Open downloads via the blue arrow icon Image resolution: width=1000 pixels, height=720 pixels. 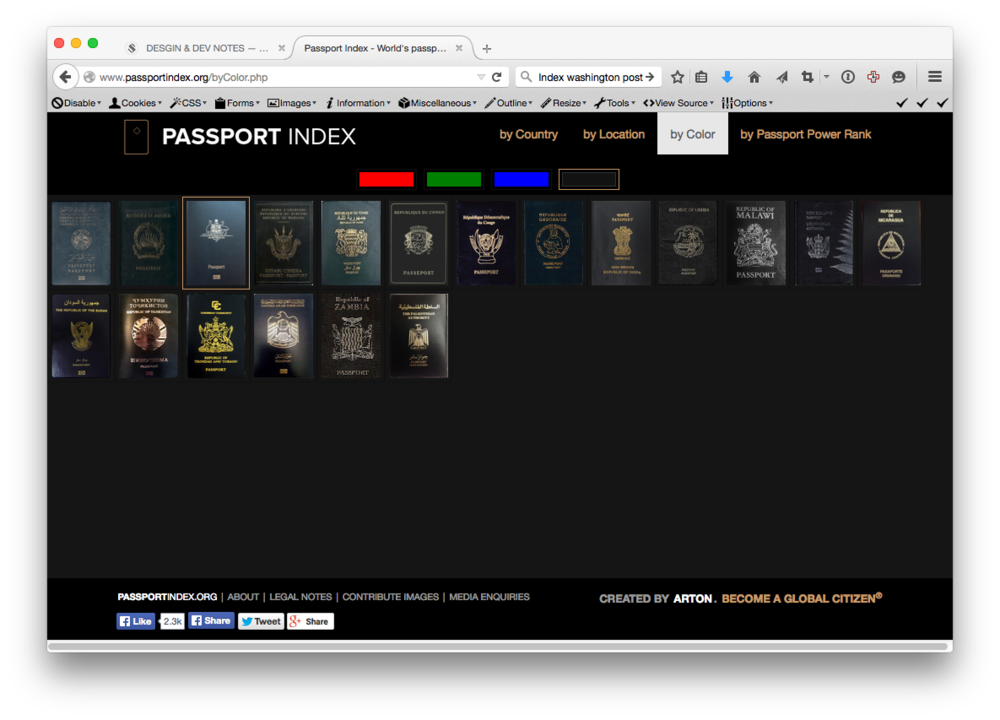tap(727, 76)
